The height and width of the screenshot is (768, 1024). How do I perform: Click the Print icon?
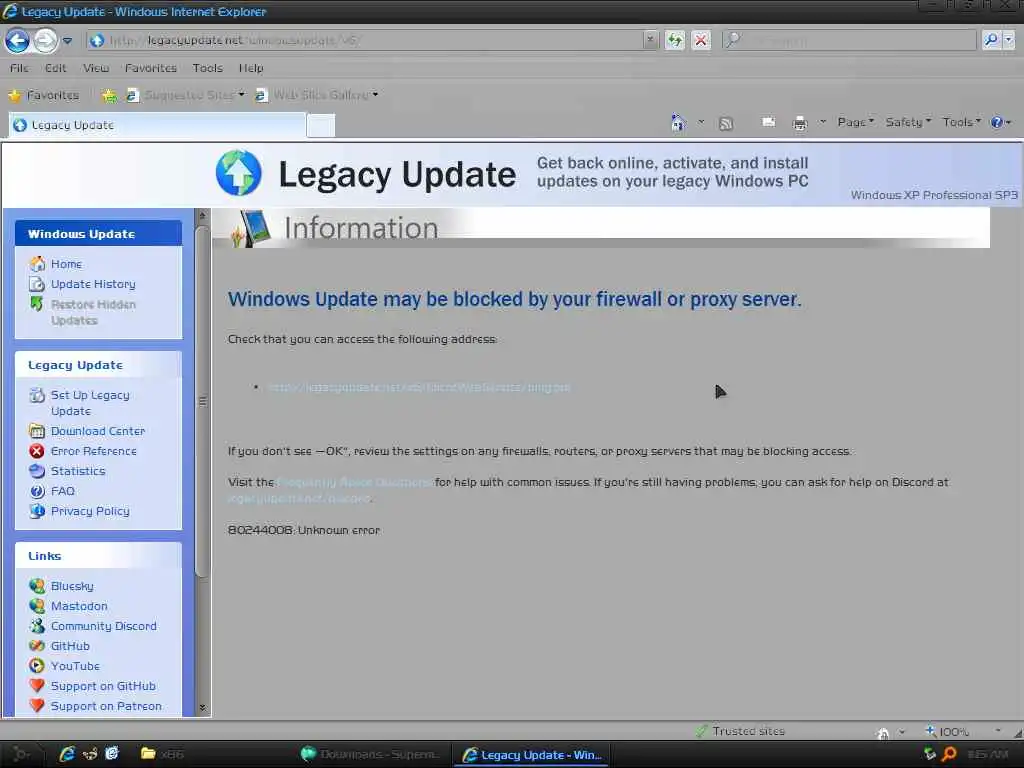[799, 123]
